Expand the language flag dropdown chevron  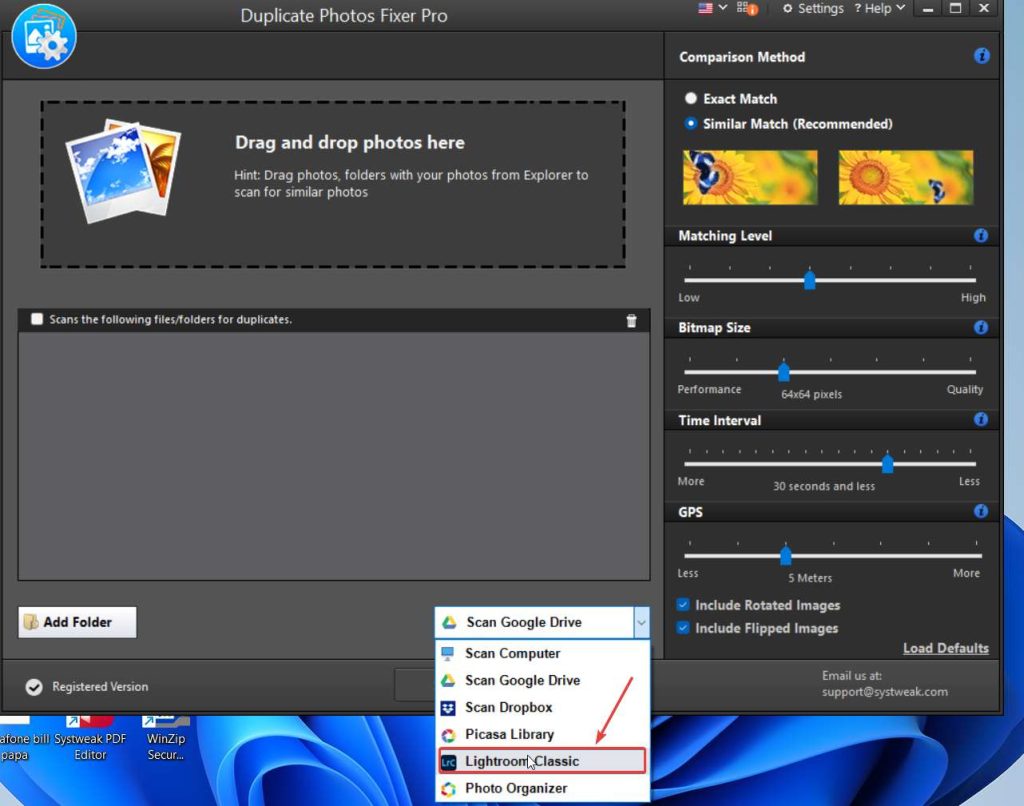point(722,8)
